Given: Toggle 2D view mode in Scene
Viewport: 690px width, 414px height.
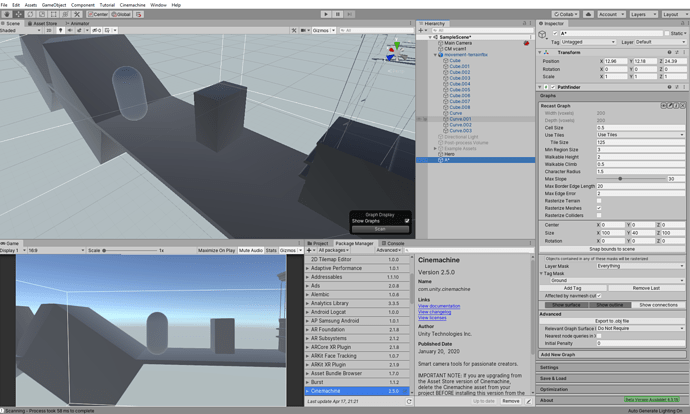Looking at the screenshot, I should 49,30.
